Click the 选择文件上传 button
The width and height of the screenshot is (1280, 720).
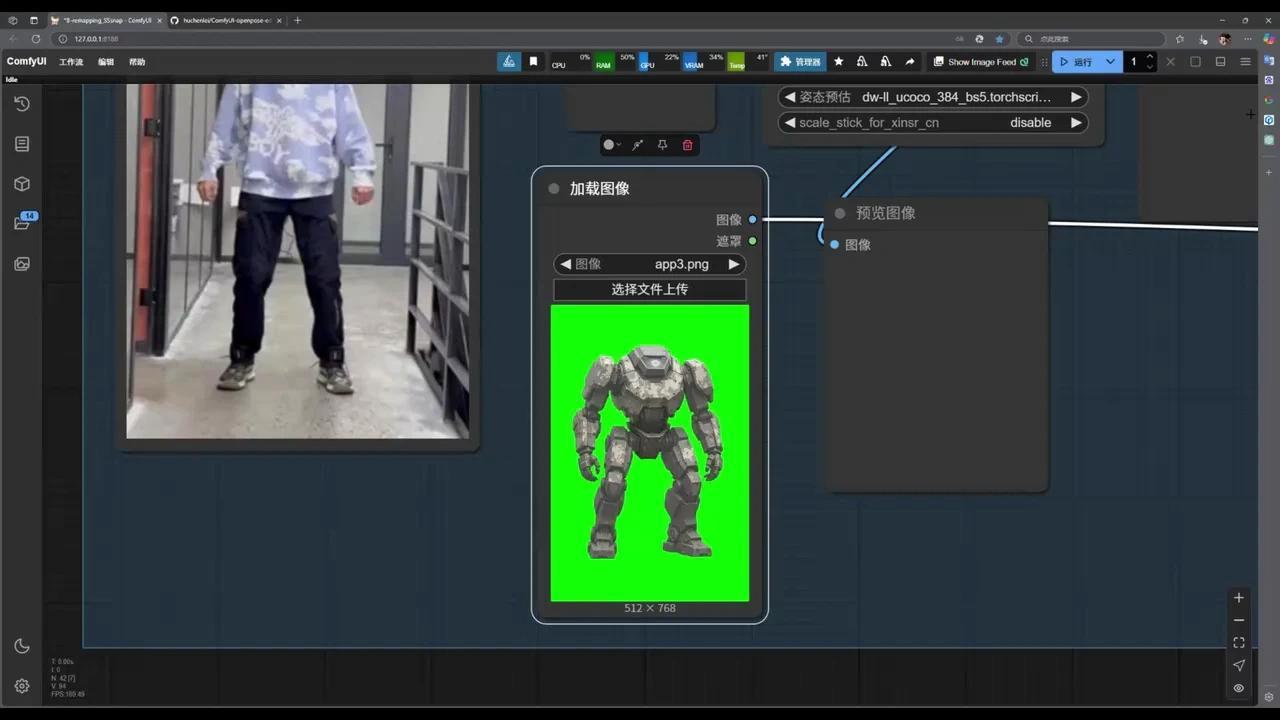click(x=649, y=289)
